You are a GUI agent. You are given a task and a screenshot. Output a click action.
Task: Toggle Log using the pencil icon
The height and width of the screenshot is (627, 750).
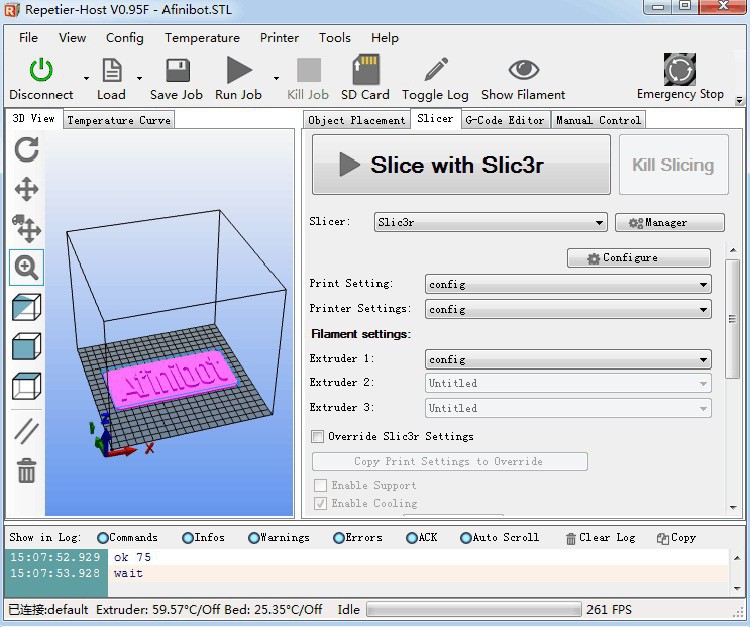coord(435,71)
